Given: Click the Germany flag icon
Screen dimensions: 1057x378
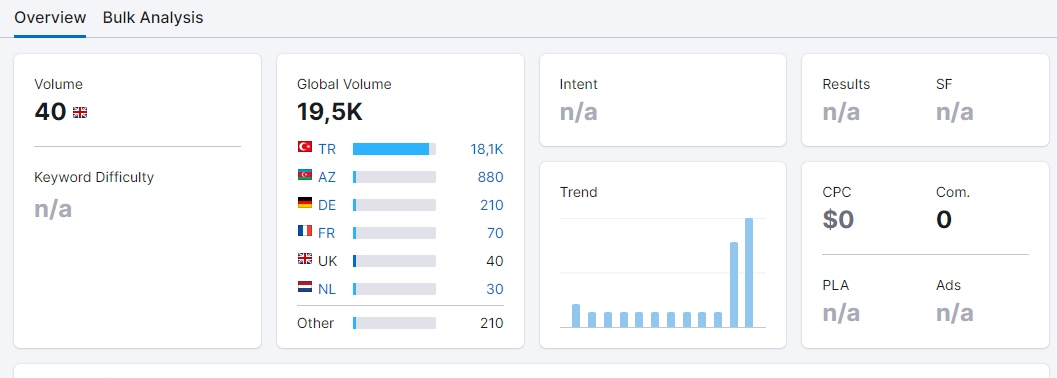Looking at the screenshot, I should [305, 203].
